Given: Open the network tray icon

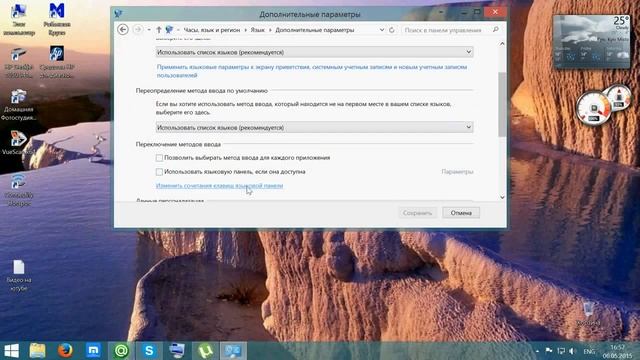Looking at the screenshot, I should tap(561, 351).
